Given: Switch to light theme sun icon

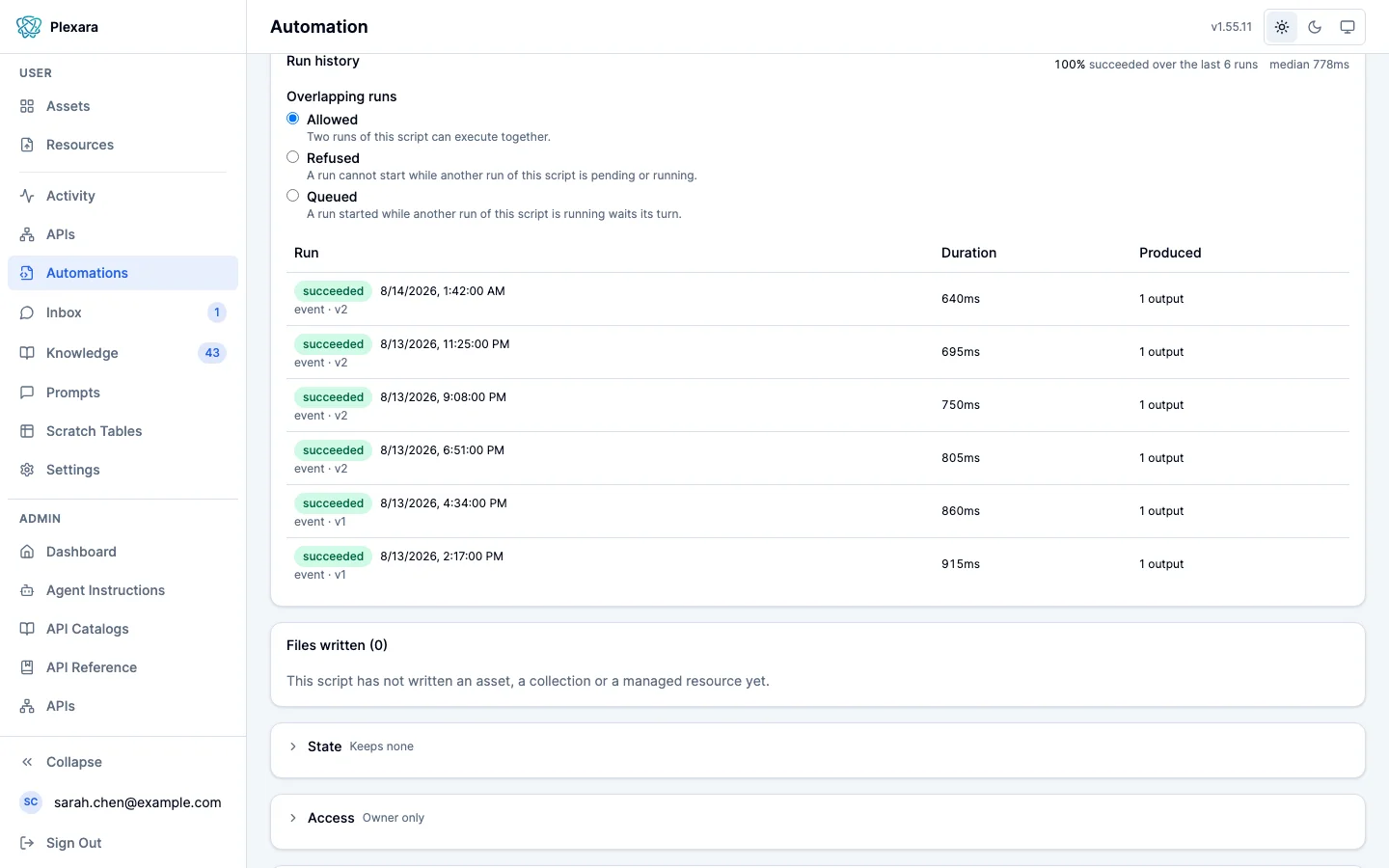Looking at the screenshot, I should tap(1282, 27).
